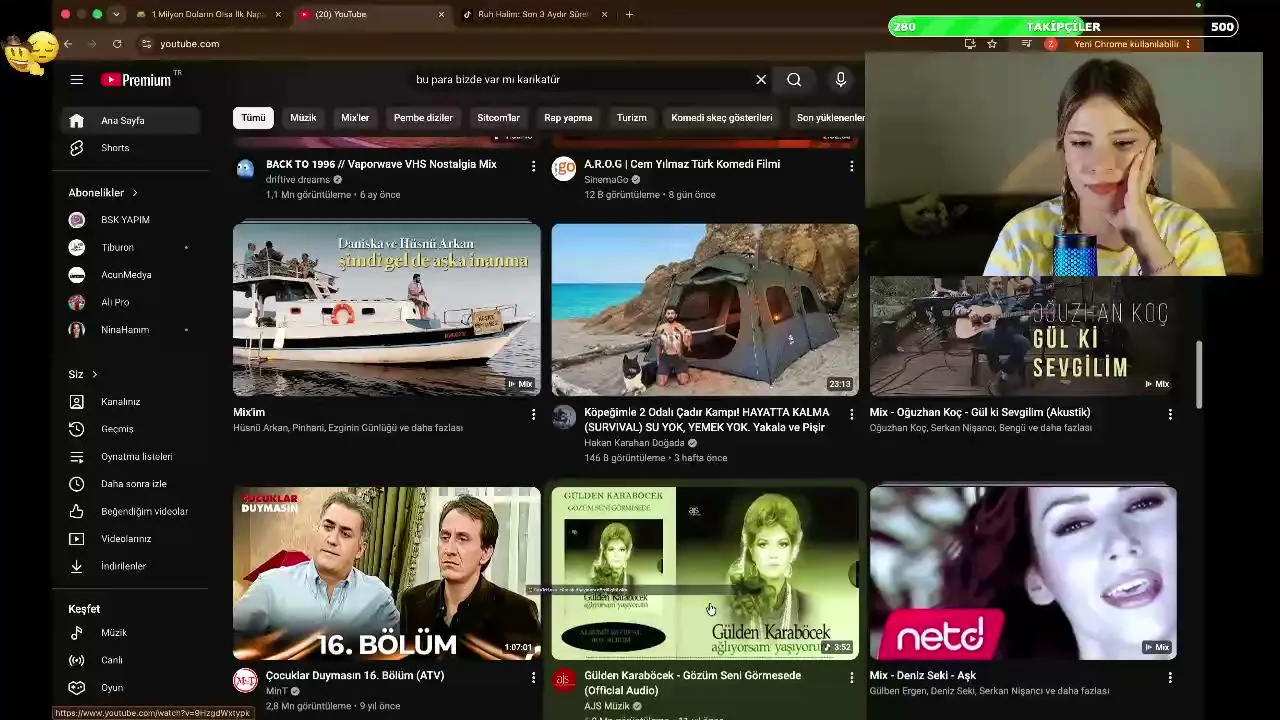The image size is (1280, 720).
Task: Open the YouTube hamburger guide menu
Action: pyautogui.click(x=77, y=79)
